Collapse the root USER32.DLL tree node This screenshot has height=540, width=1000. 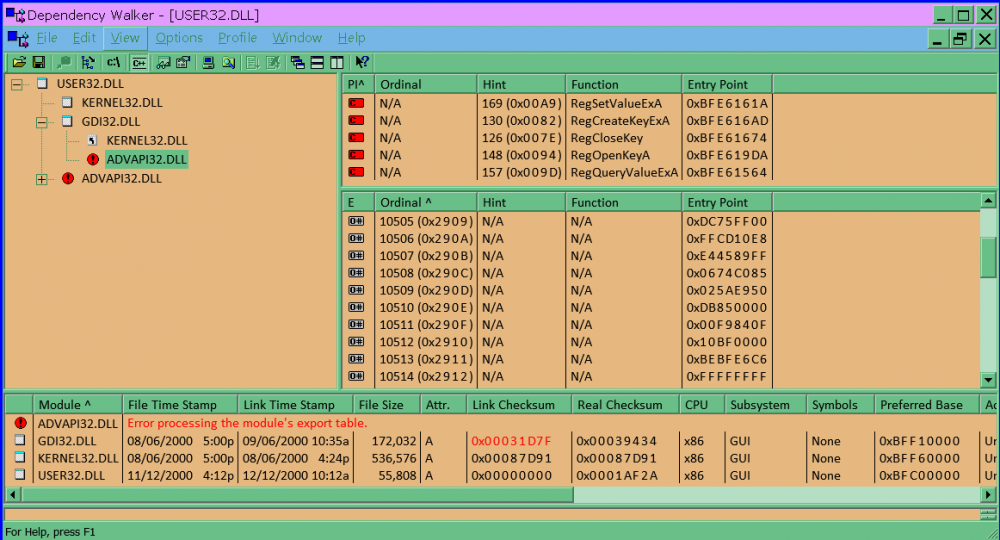(17, 84)
